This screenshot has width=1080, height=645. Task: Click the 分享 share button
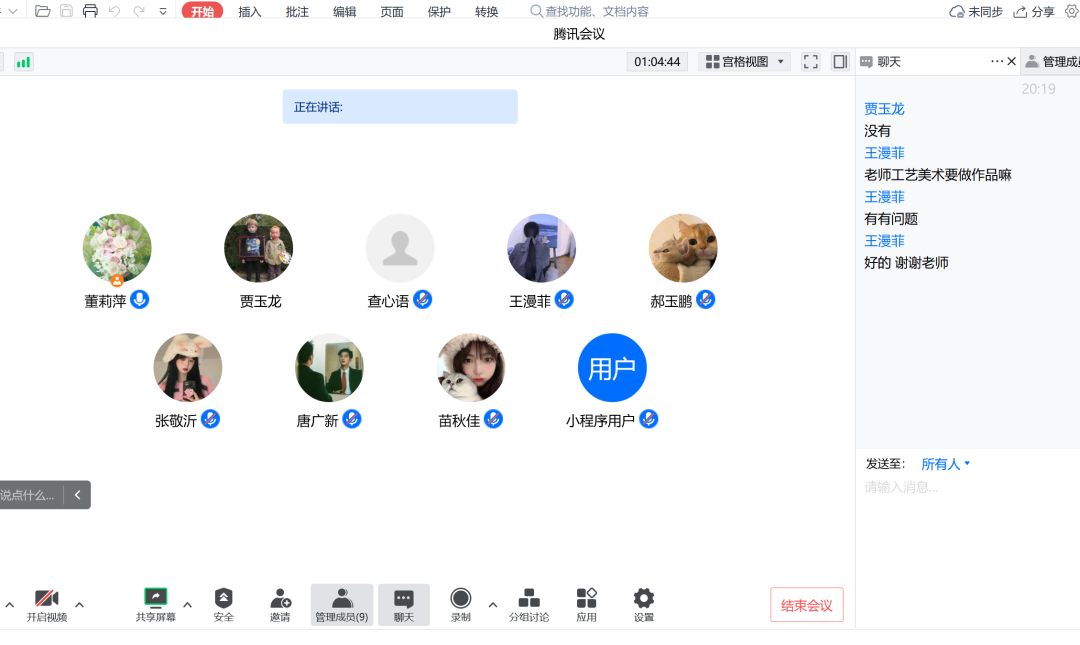(1034, 12)
